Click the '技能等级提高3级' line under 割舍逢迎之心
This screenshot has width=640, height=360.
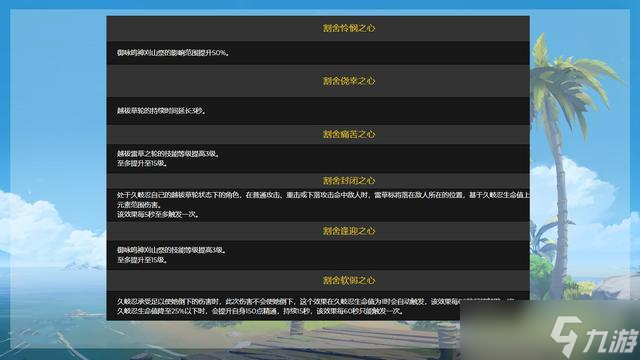(172, 250)
